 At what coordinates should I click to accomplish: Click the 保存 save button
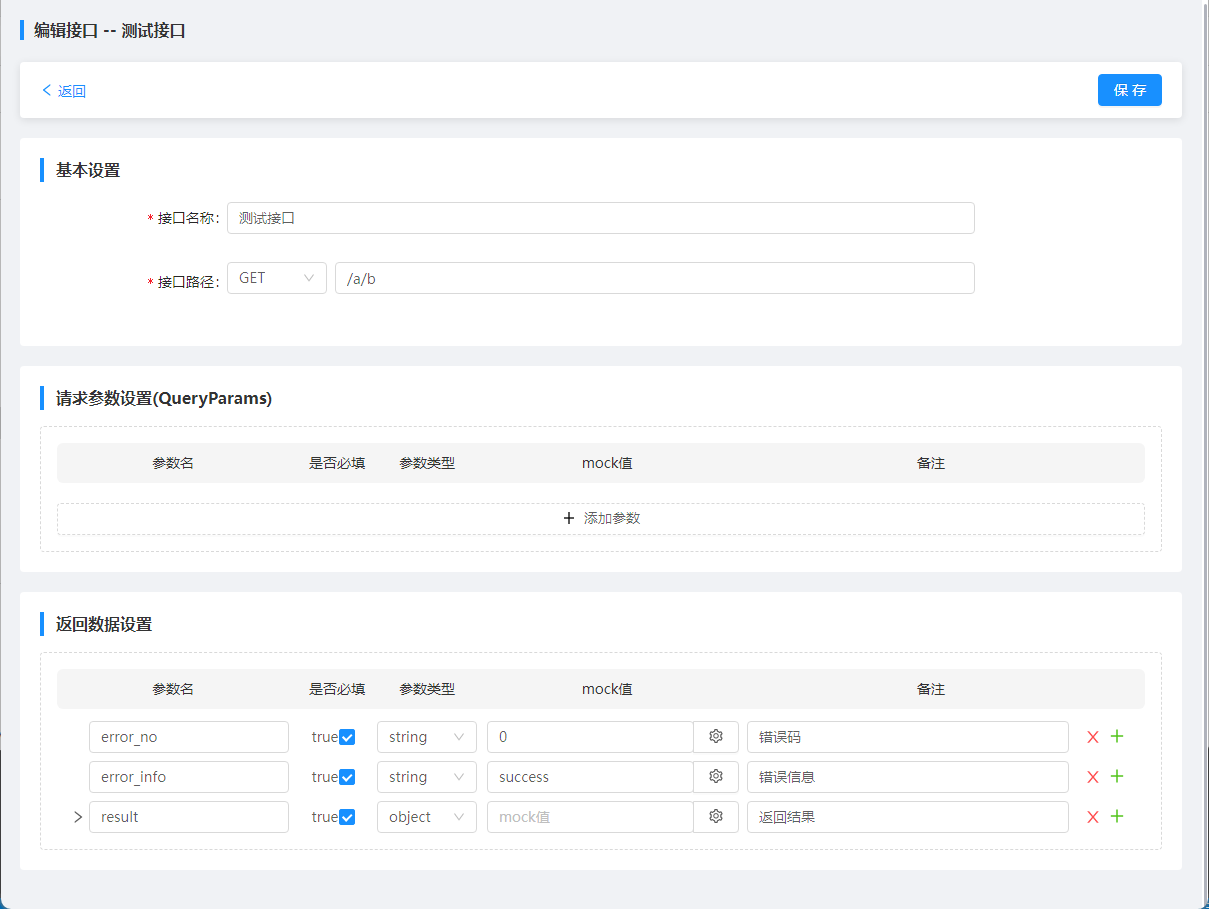click(1129, 90)
